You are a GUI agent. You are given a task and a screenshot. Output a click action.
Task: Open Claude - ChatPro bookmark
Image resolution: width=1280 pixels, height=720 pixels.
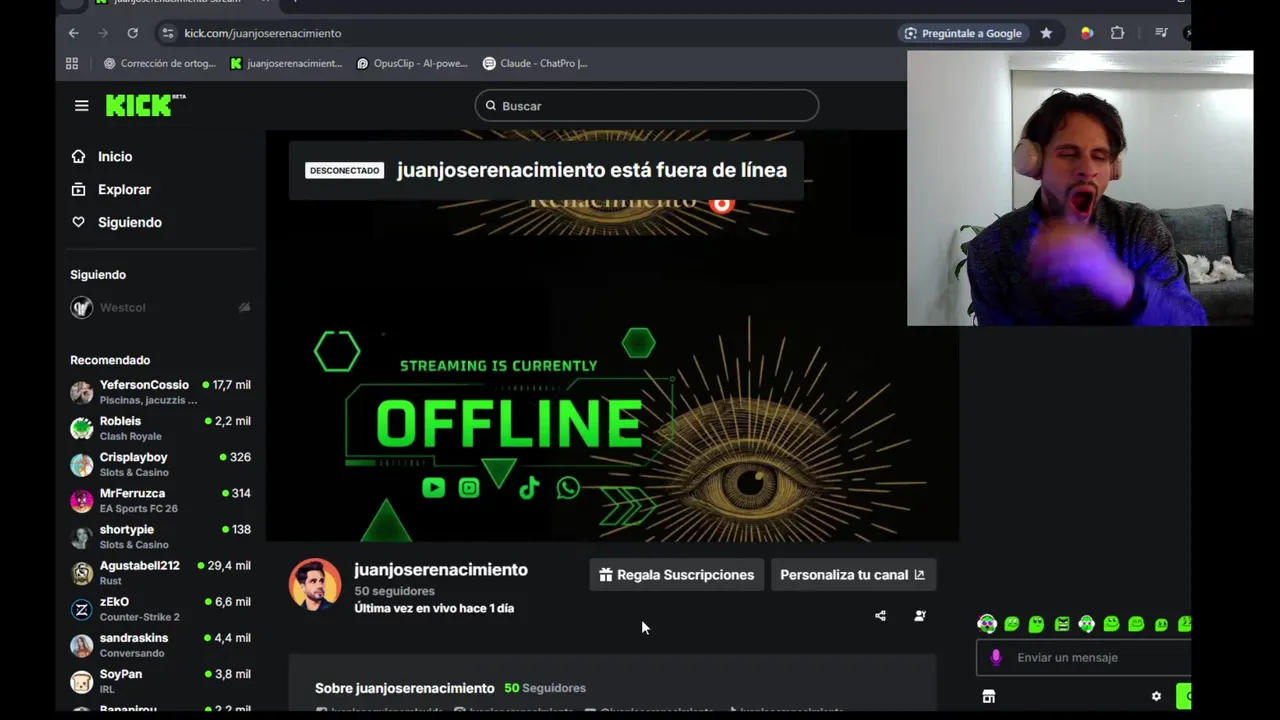(535, 63)
